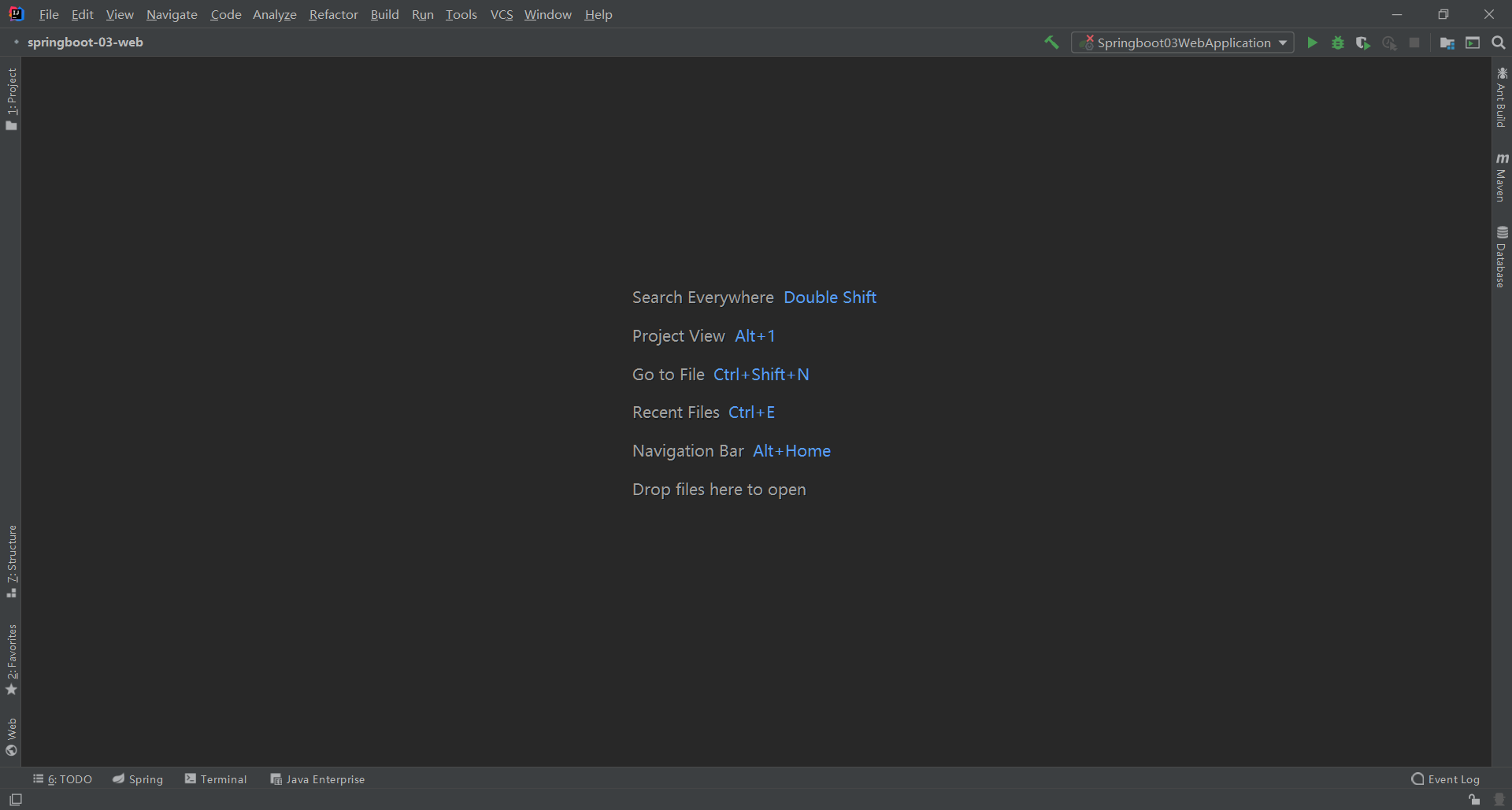
Task: Click the Stop square icon
Action: (x=1414, y=43)
